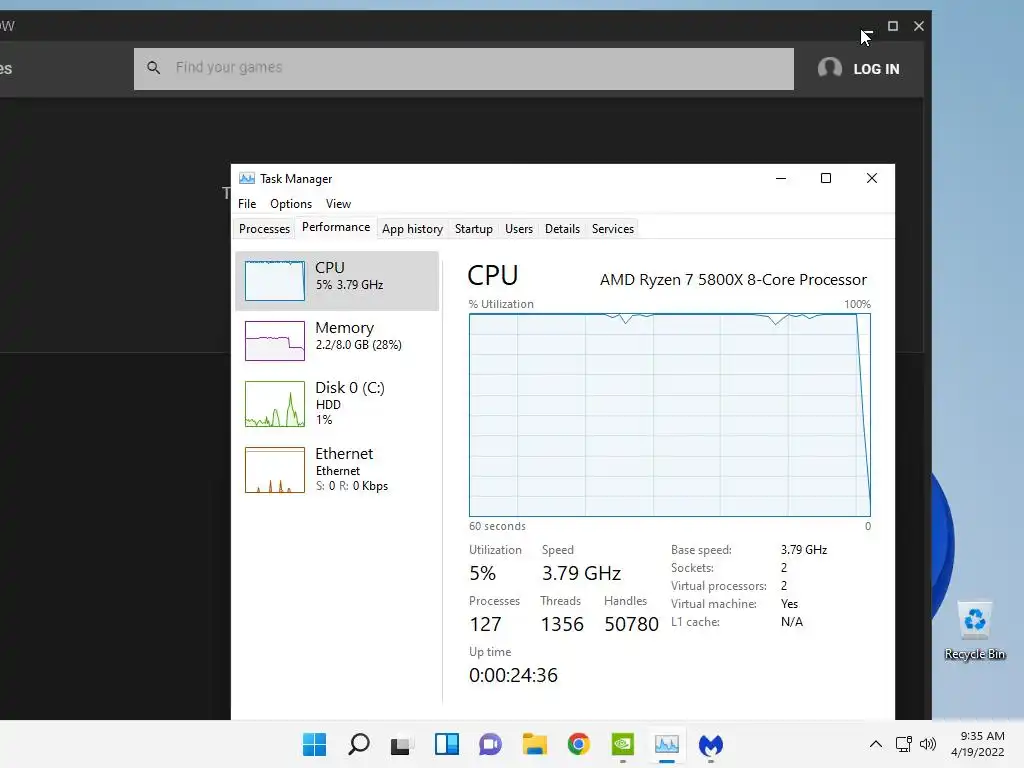Image resolution: width=1024 pixels, height=768 pixels.
Task: Select the Recycle Bin desktop icon
Action: [x=974, y=630]
